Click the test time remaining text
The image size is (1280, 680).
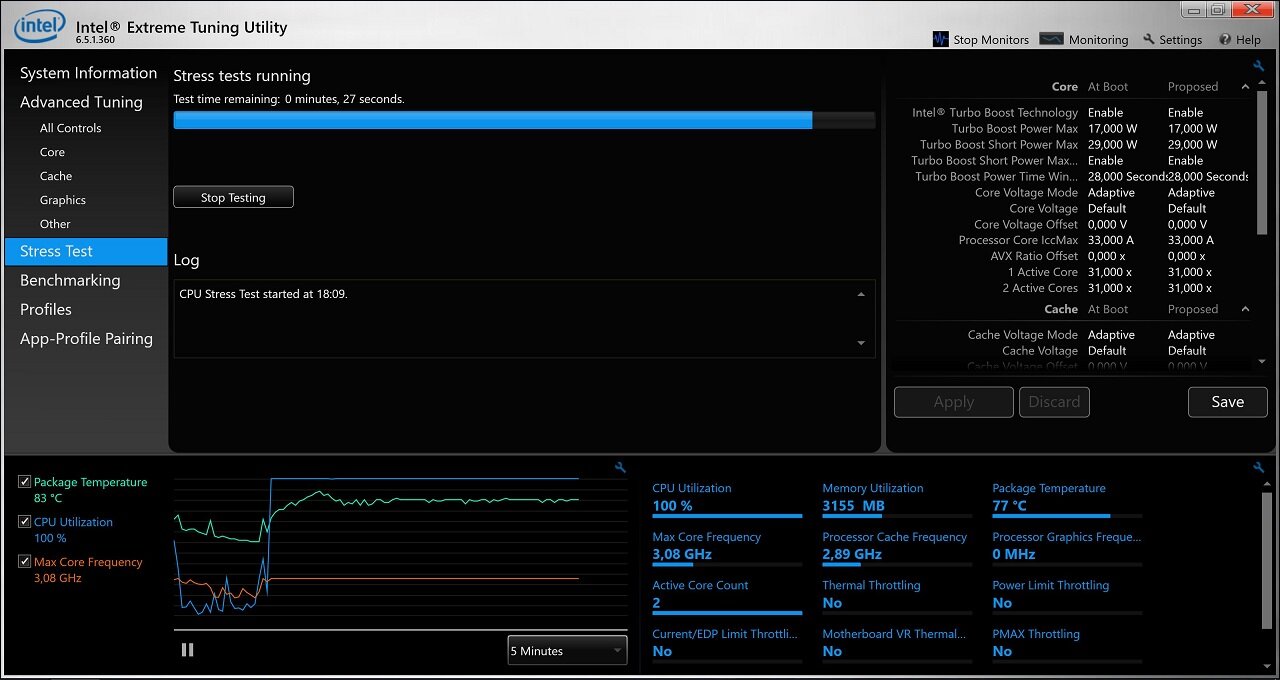(x=289, y=99)
